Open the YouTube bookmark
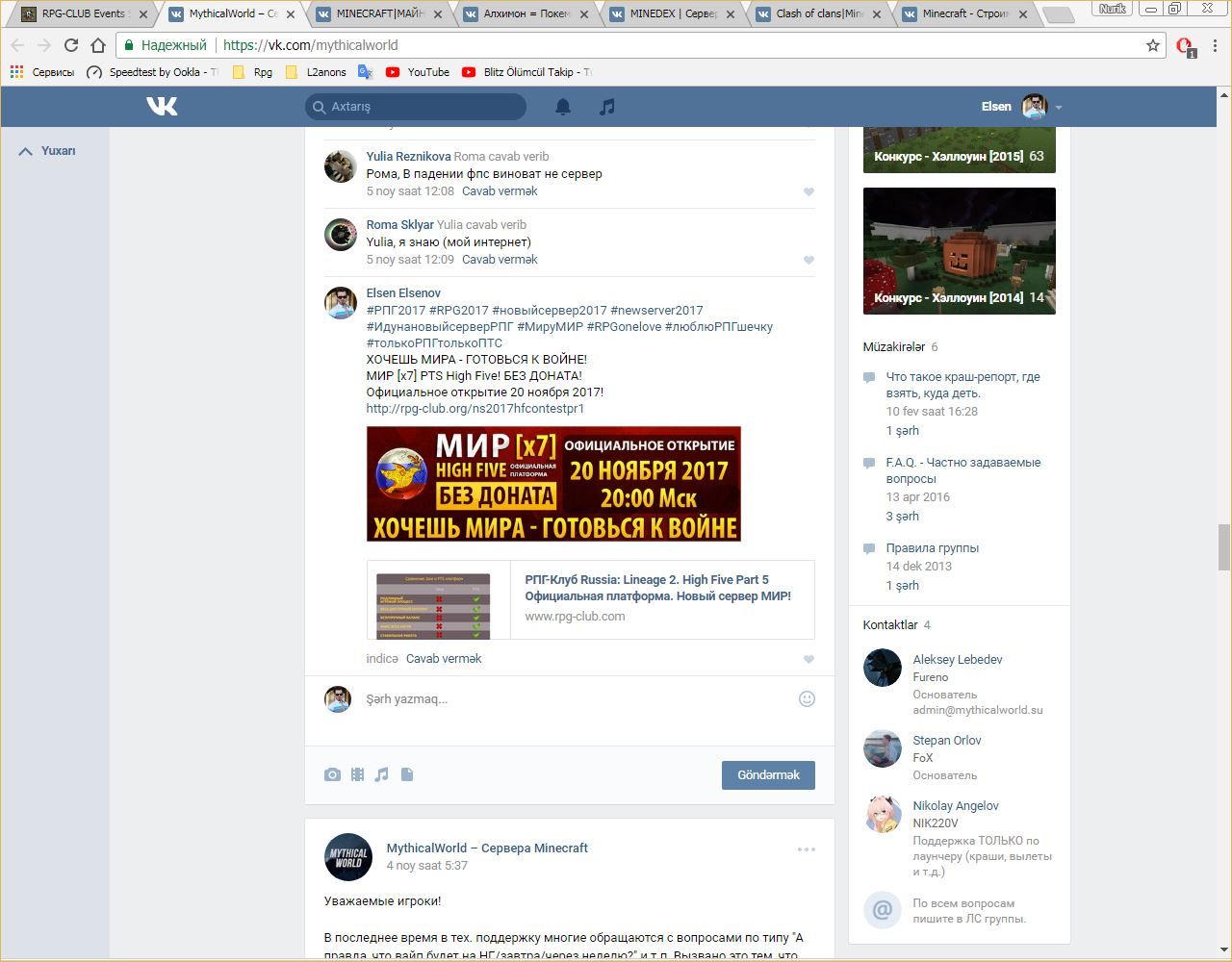1232x962 pixels. [418, 72]
